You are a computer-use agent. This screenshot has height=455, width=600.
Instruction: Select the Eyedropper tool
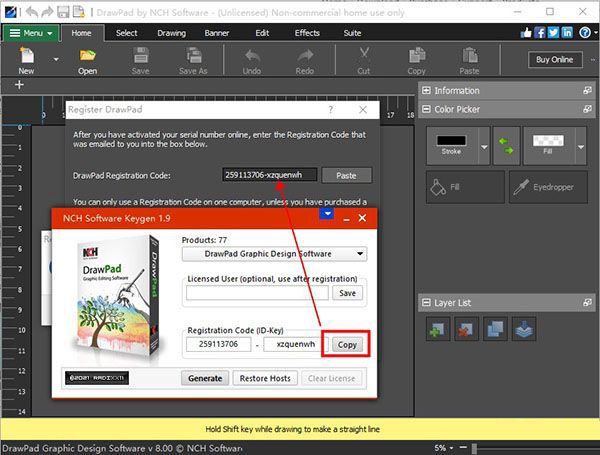(548, 187)
